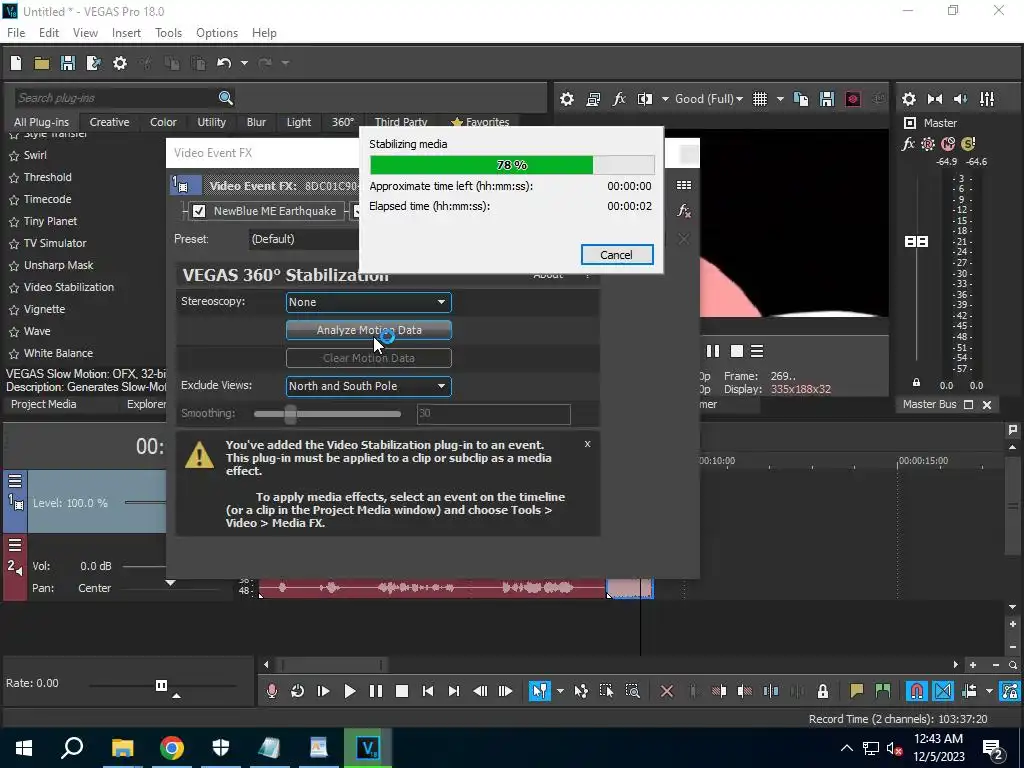
Task: Click the Search plug-ins input field
Action: 116,98
